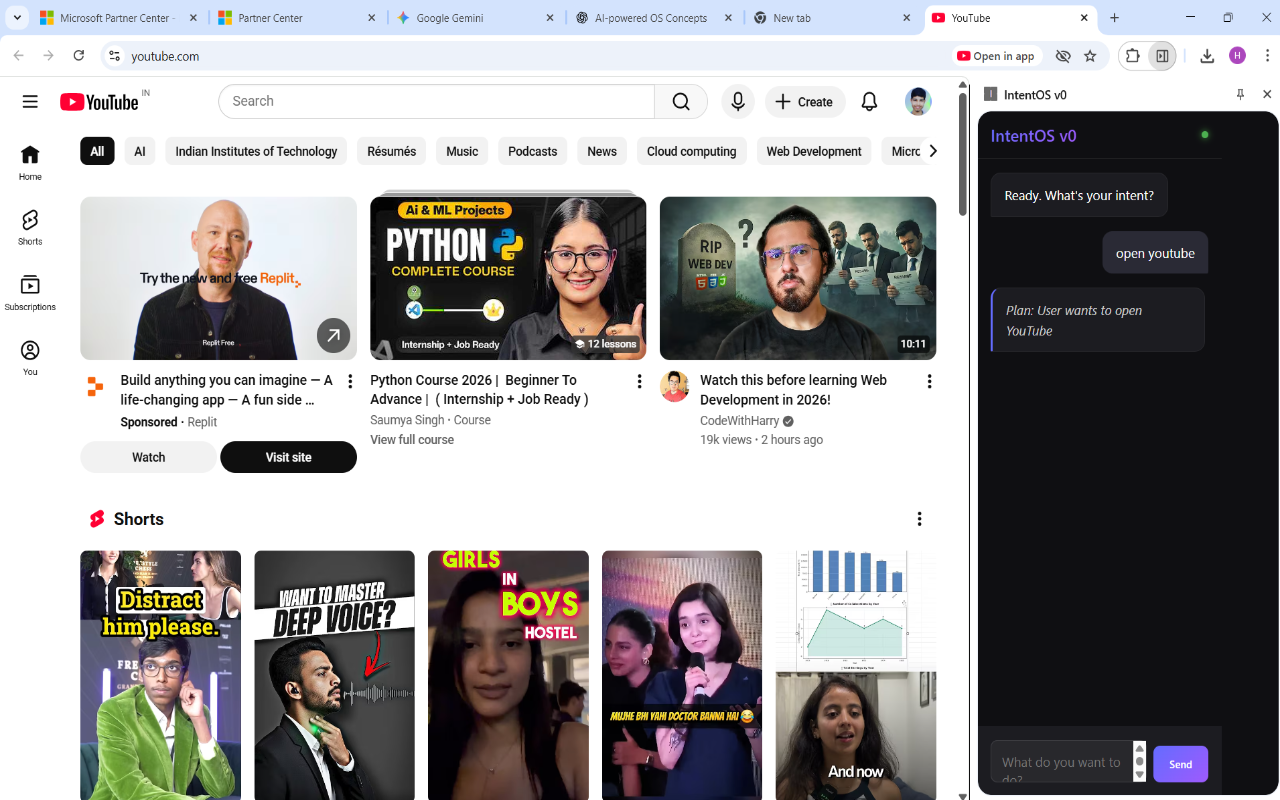This screenshot has width=1280, height=800.
Task: Pin the IntentOS side panel
Action: 1240,94
